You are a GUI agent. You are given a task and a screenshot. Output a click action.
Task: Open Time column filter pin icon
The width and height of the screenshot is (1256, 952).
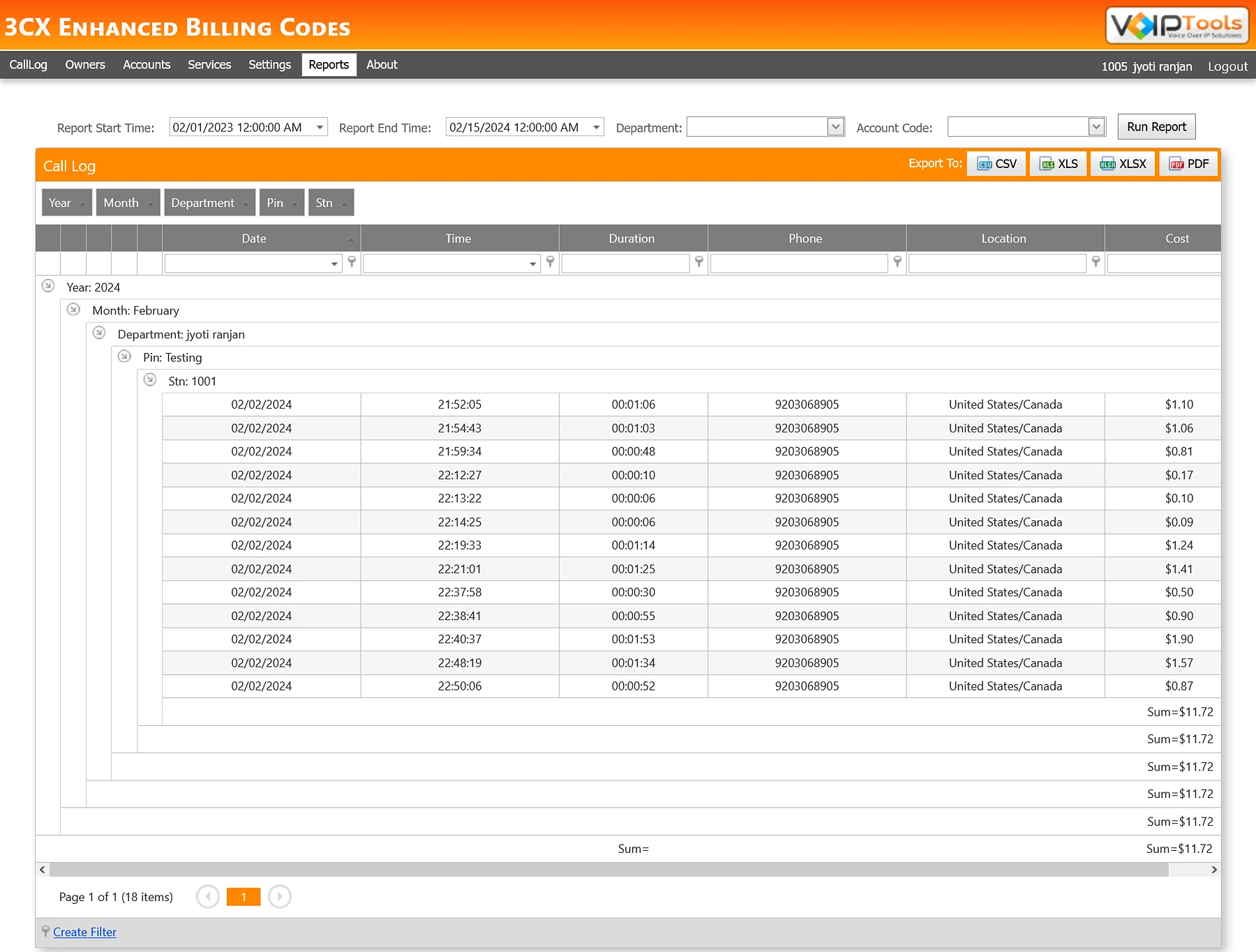pos(551,262)
